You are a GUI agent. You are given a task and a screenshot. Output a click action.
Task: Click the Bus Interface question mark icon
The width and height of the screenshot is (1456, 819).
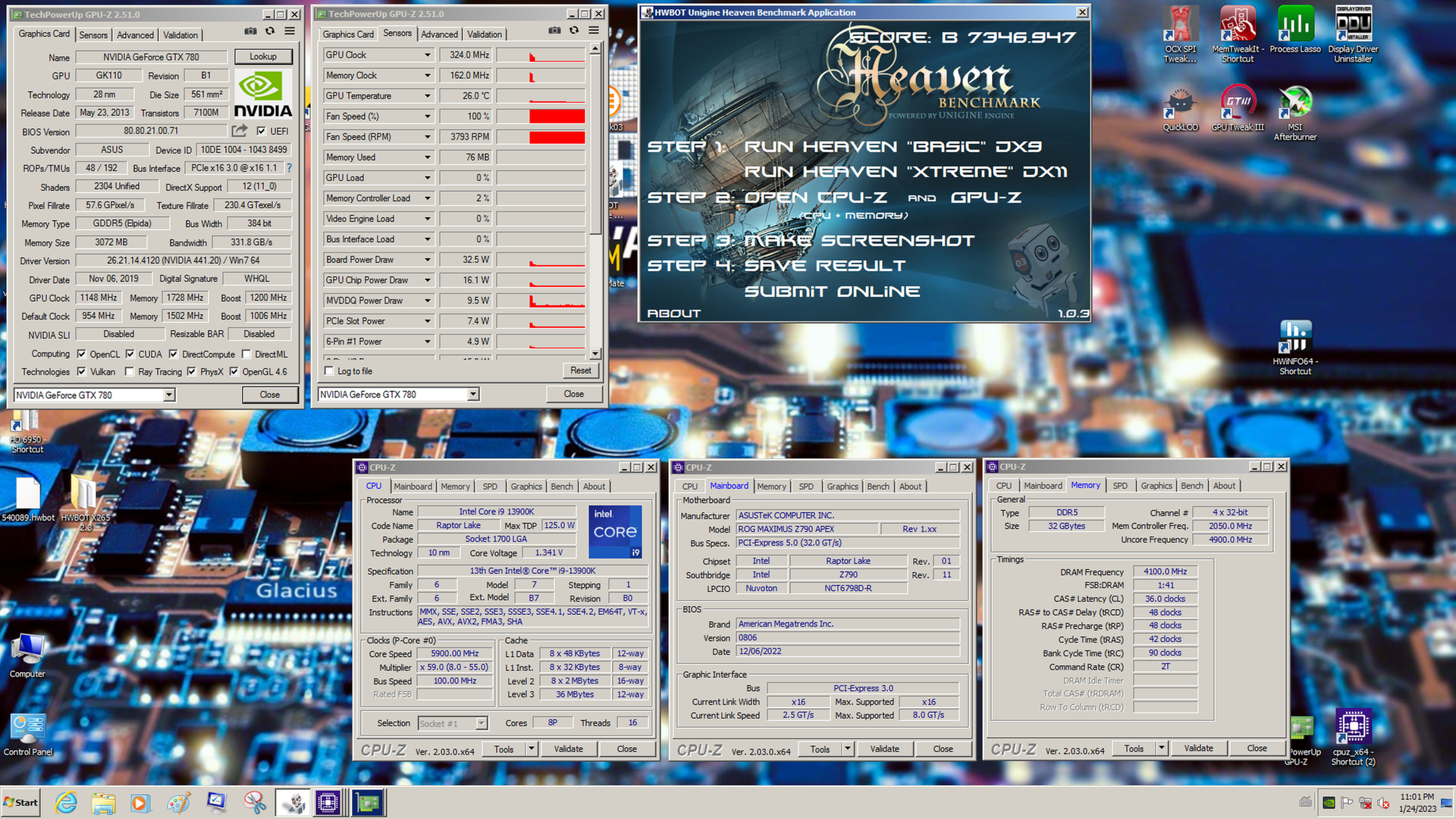click(289, 168)
